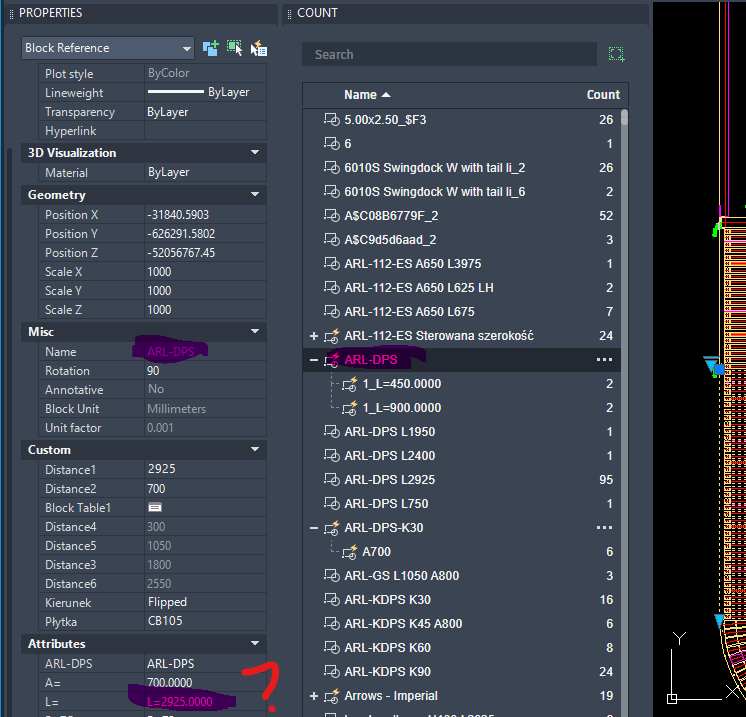
Task: Click the block icon next to row 6
Action: pyautogui.click(x=332, y=143)
